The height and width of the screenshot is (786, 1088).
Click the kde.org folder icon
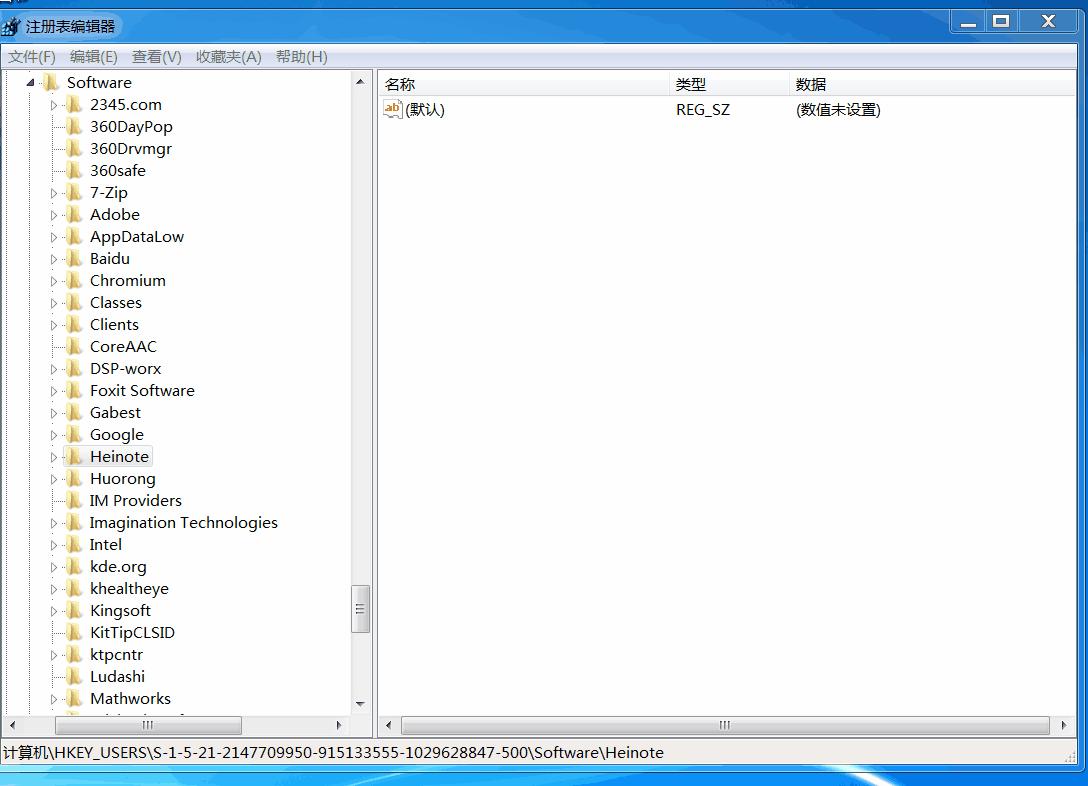point(74,567)
